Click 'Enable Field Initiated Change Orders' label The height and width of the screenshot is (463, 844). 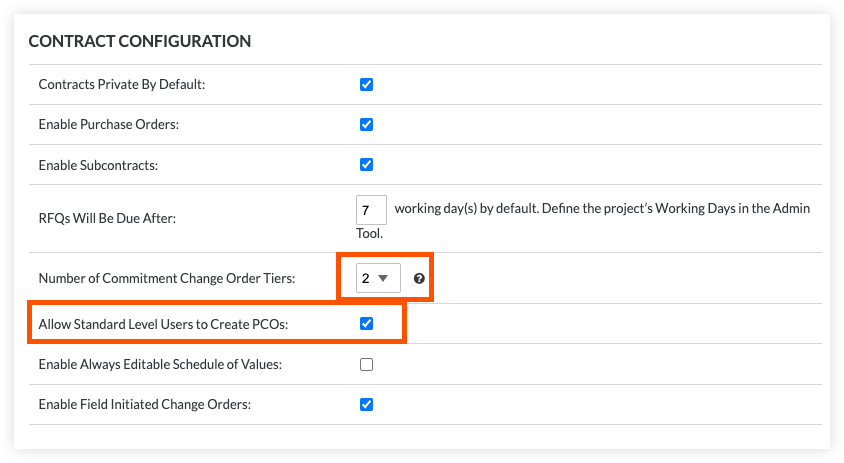point(144,405)
